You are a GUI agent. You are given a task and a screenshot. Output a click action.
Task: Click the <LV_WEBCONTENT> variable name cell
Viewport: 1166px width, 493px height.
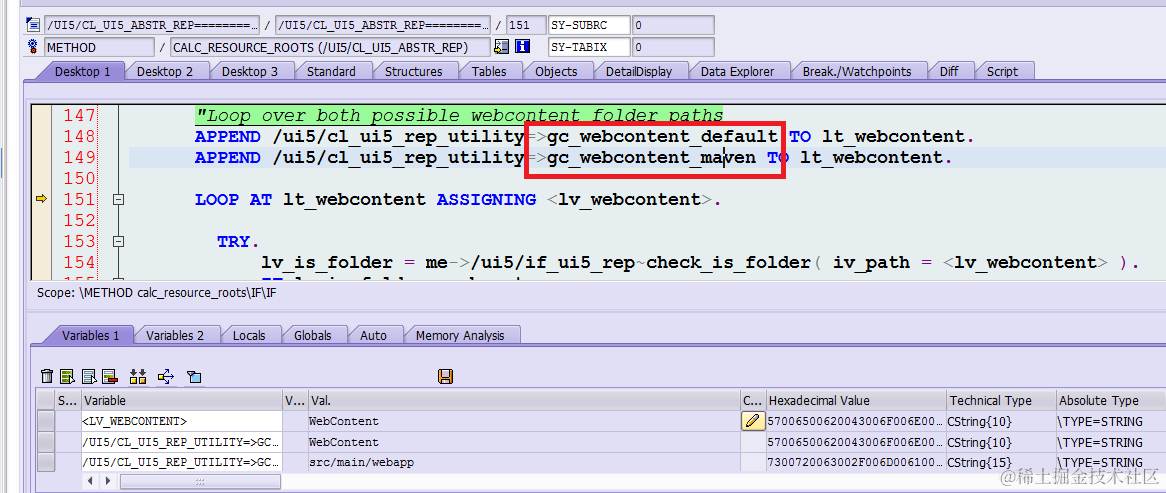tap(182, 422)
